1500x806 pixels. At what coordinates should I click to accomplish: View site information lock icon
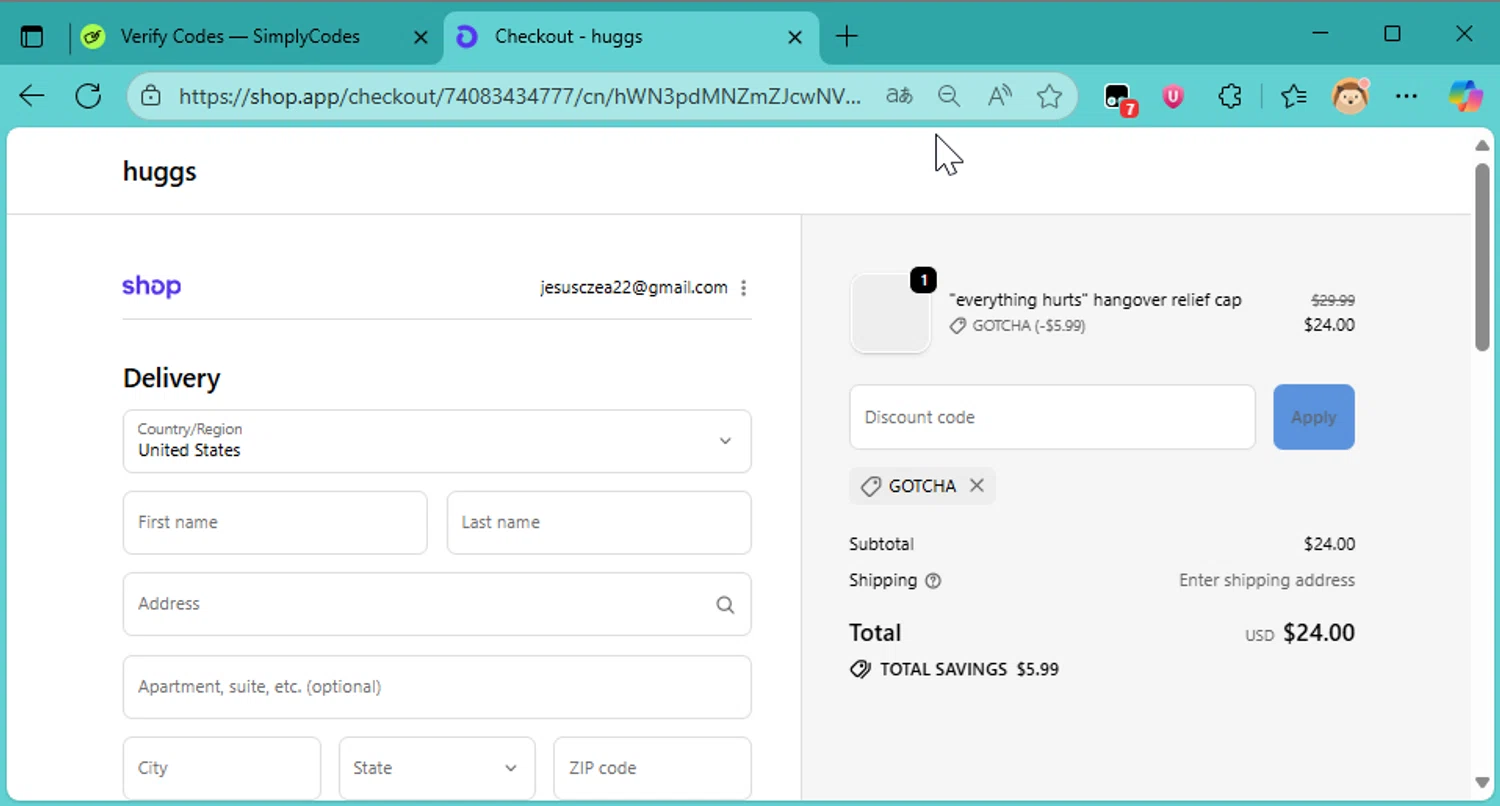(151, 96)
